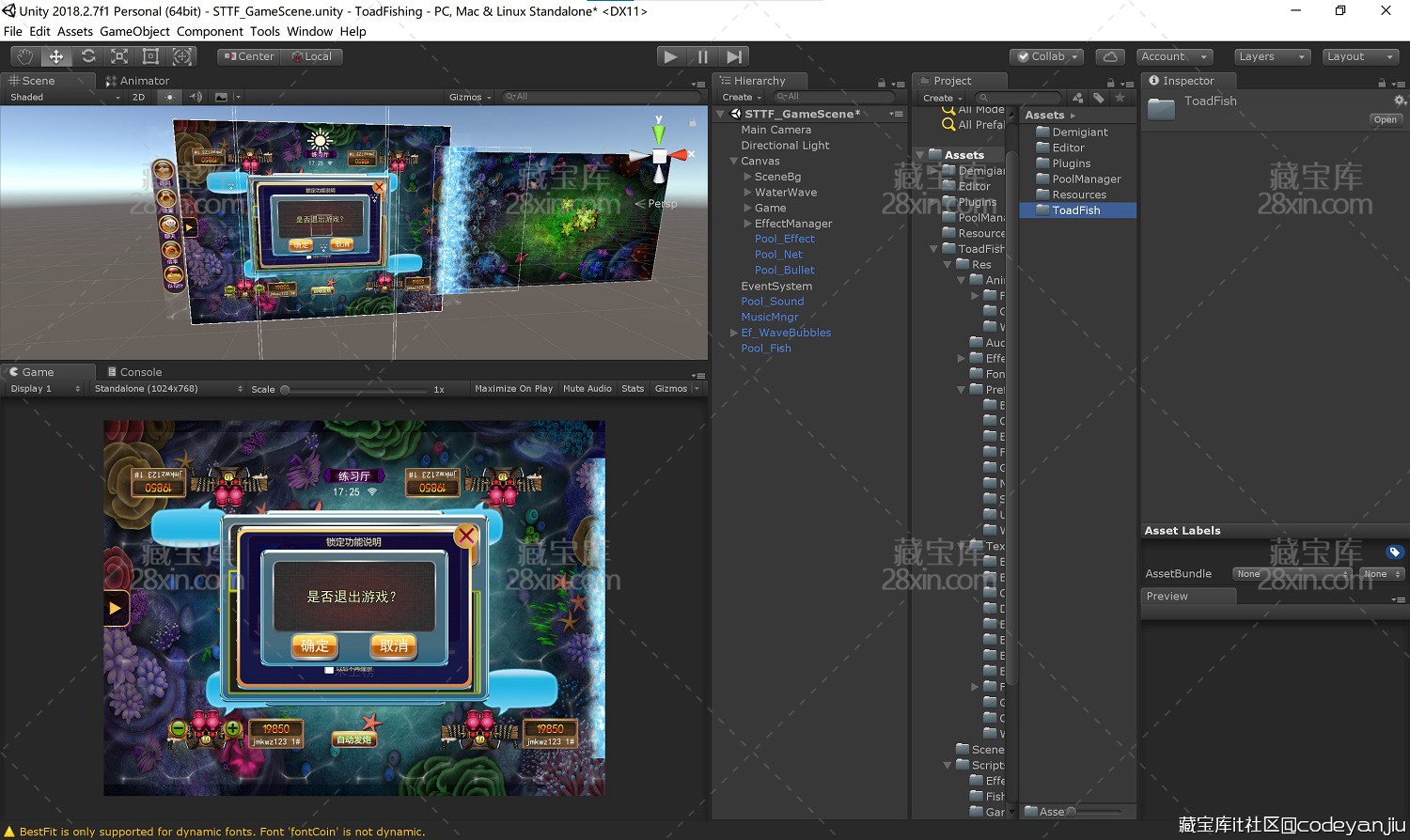This screenshot has height=840, width=1410.
Task: Click the asset label tag icon
Action: tap(1395, 552)
